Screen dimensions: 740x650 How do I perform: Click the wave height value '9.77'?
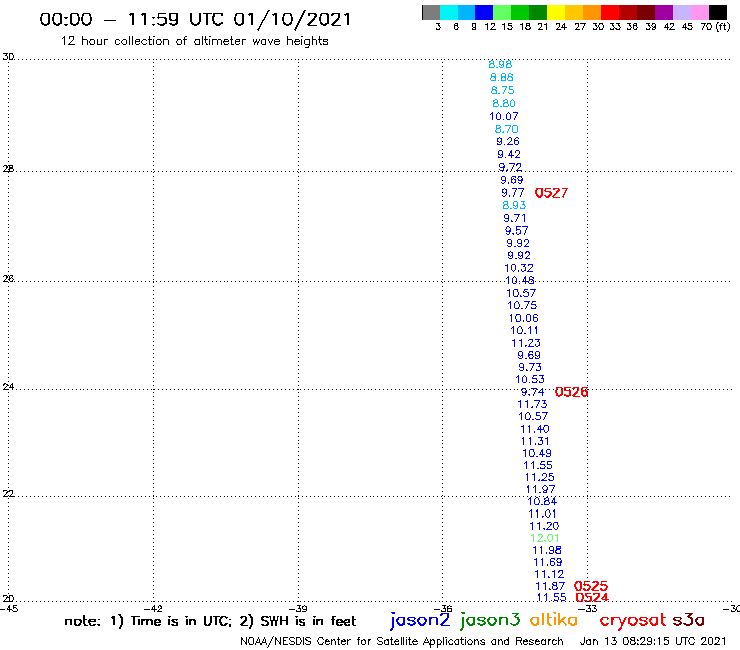pos(513,193)
